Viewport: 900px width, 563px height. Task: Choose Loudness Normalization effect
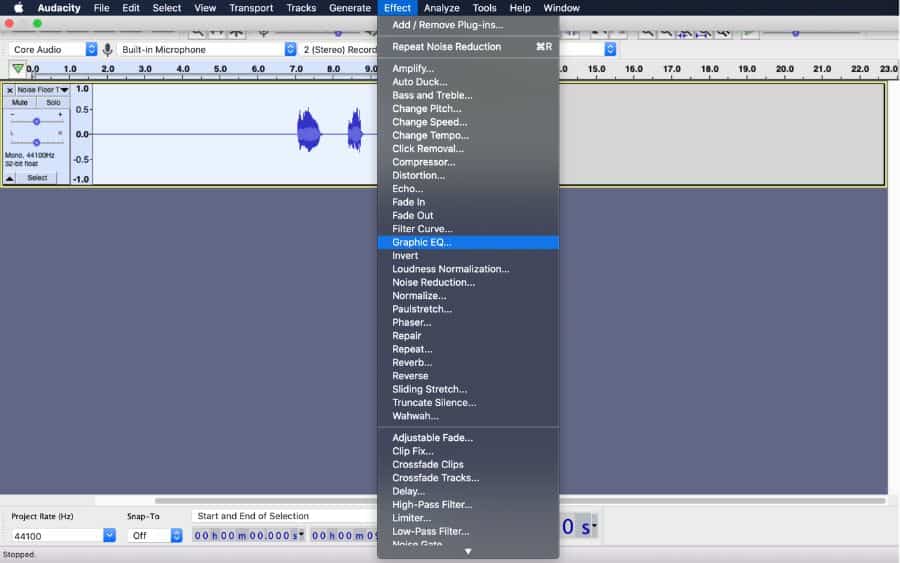[468, 269]
